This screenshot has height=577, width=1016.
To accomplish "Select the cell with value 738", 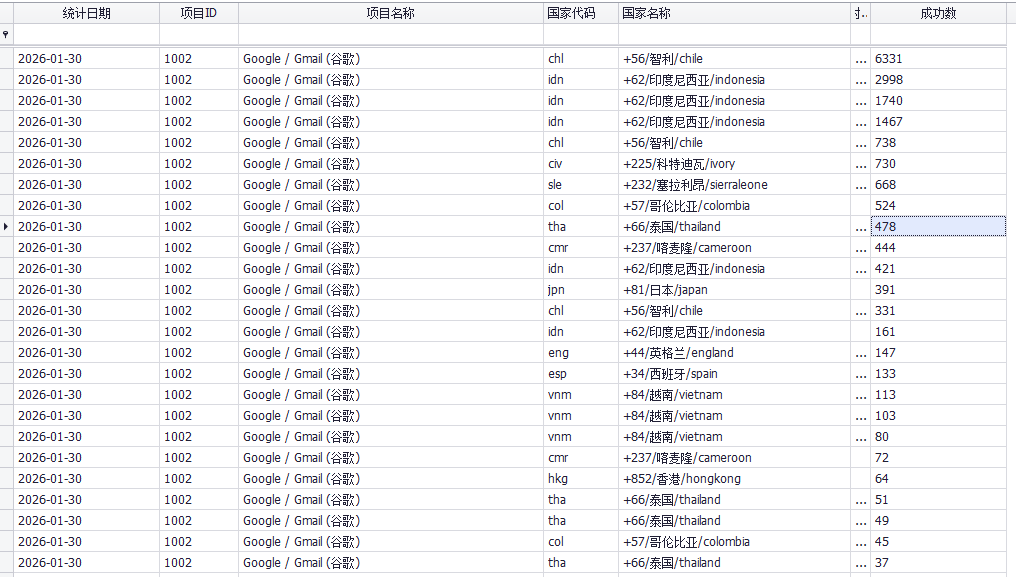I will tap(938, 143).
